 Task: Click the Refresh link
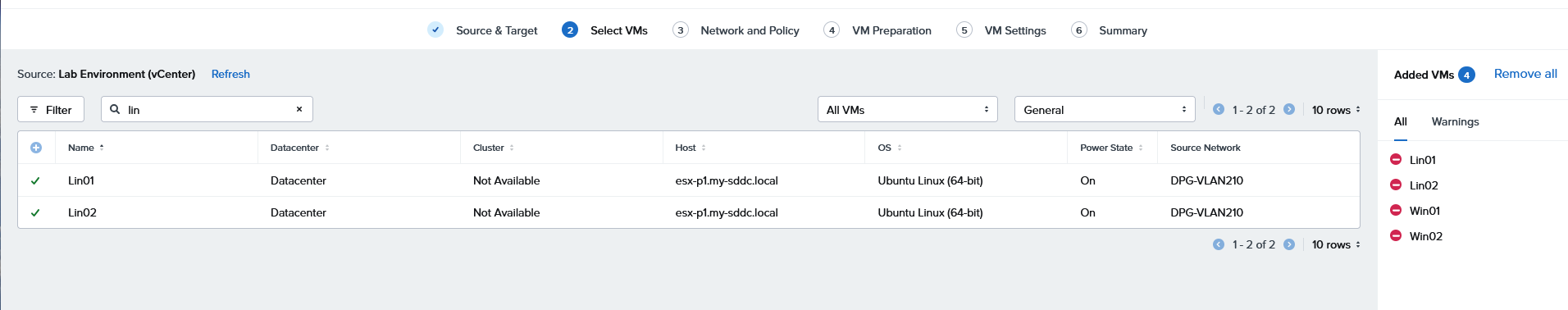pyautogui.click(x=230, y=74)
